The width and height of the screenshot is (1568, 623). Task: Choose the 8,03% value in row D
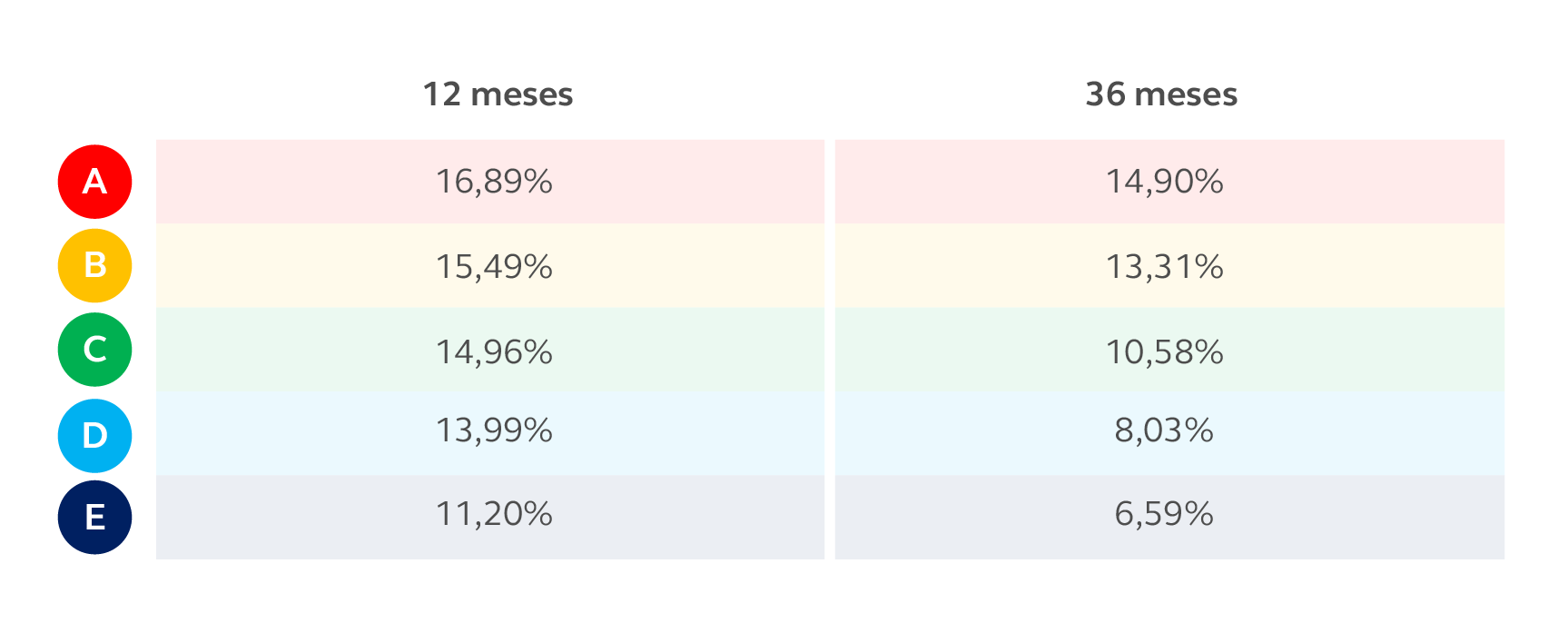(x=1164, y=430)
